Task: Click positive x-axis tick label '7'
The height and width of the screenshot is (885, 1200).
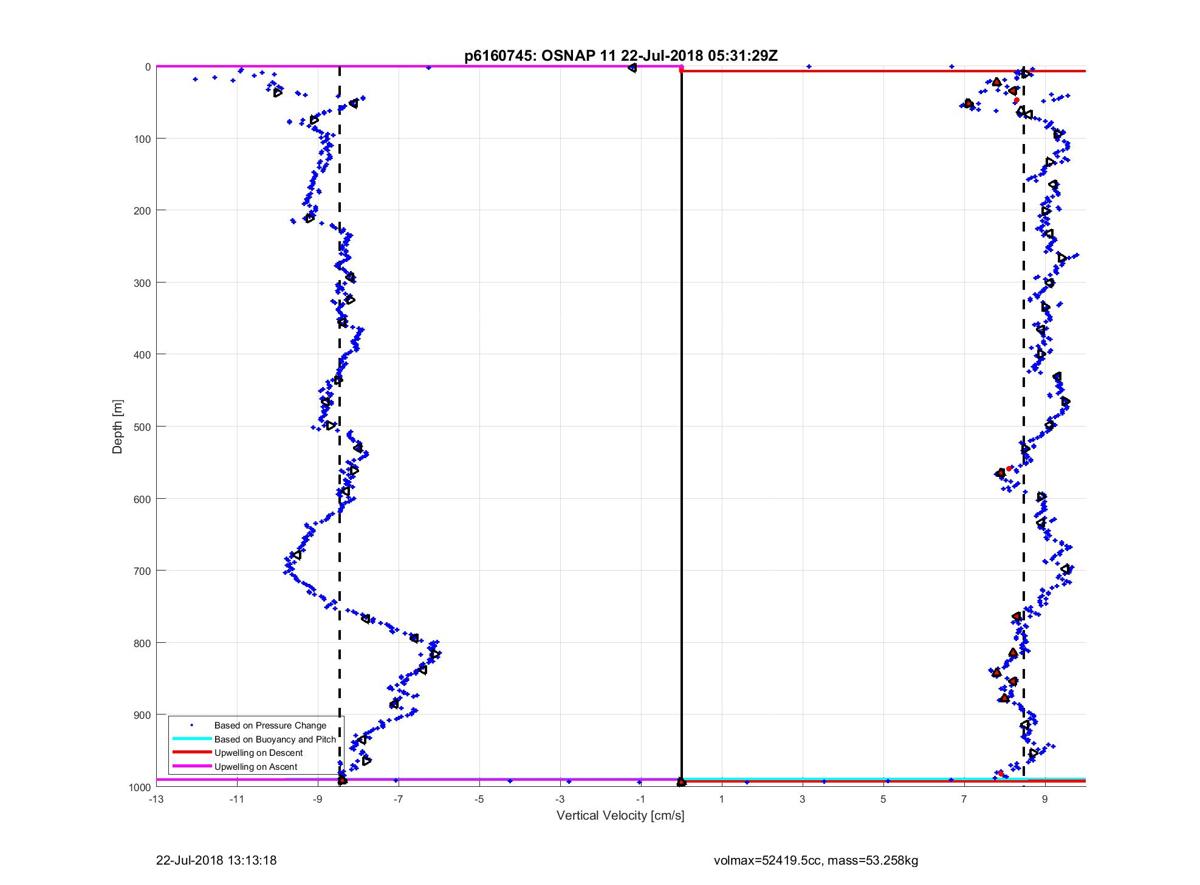Action: (x=965, y=799)
